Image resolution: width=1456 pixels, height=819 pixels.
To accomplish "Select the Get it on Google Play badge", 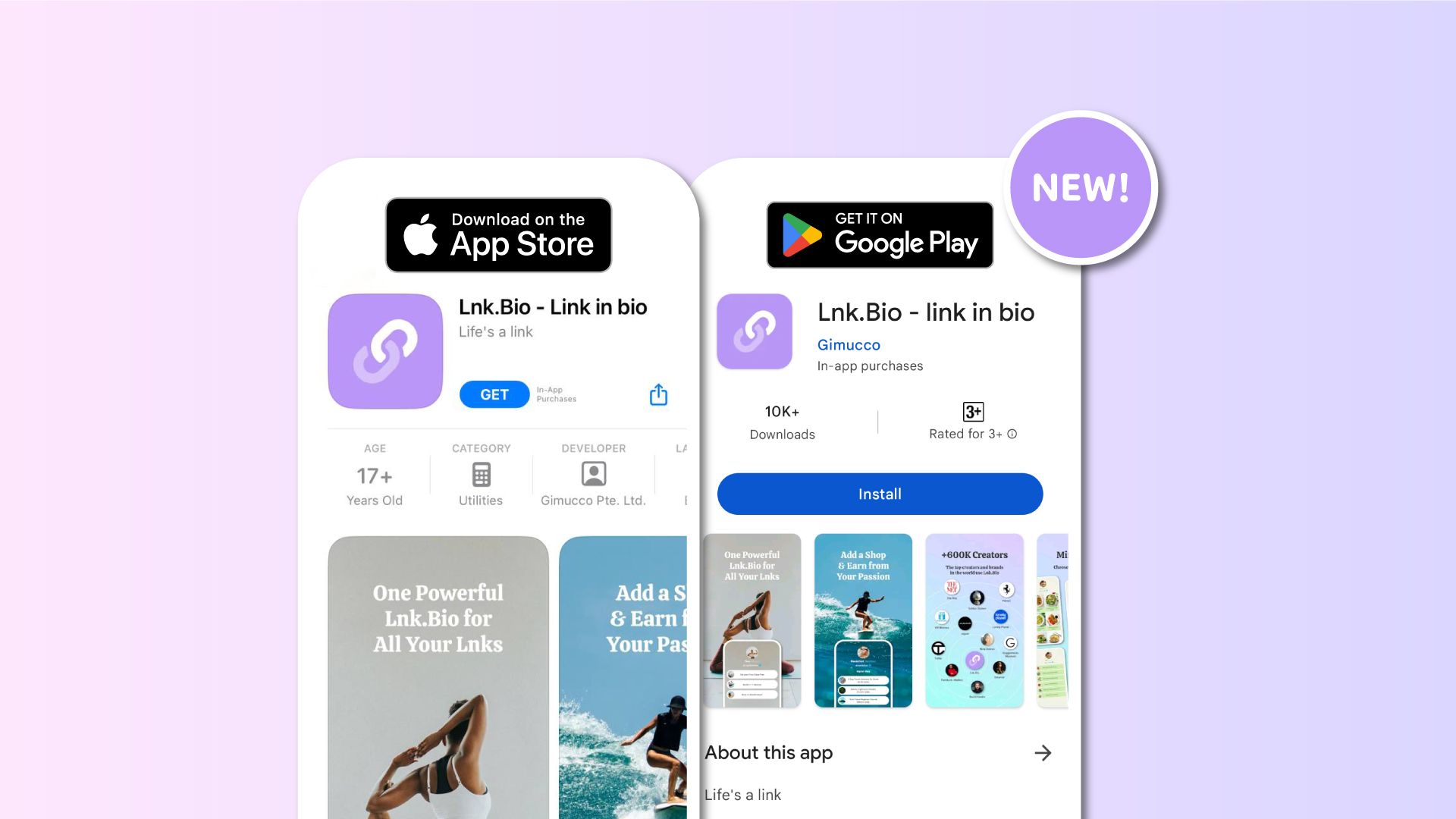I will point(880,233).
